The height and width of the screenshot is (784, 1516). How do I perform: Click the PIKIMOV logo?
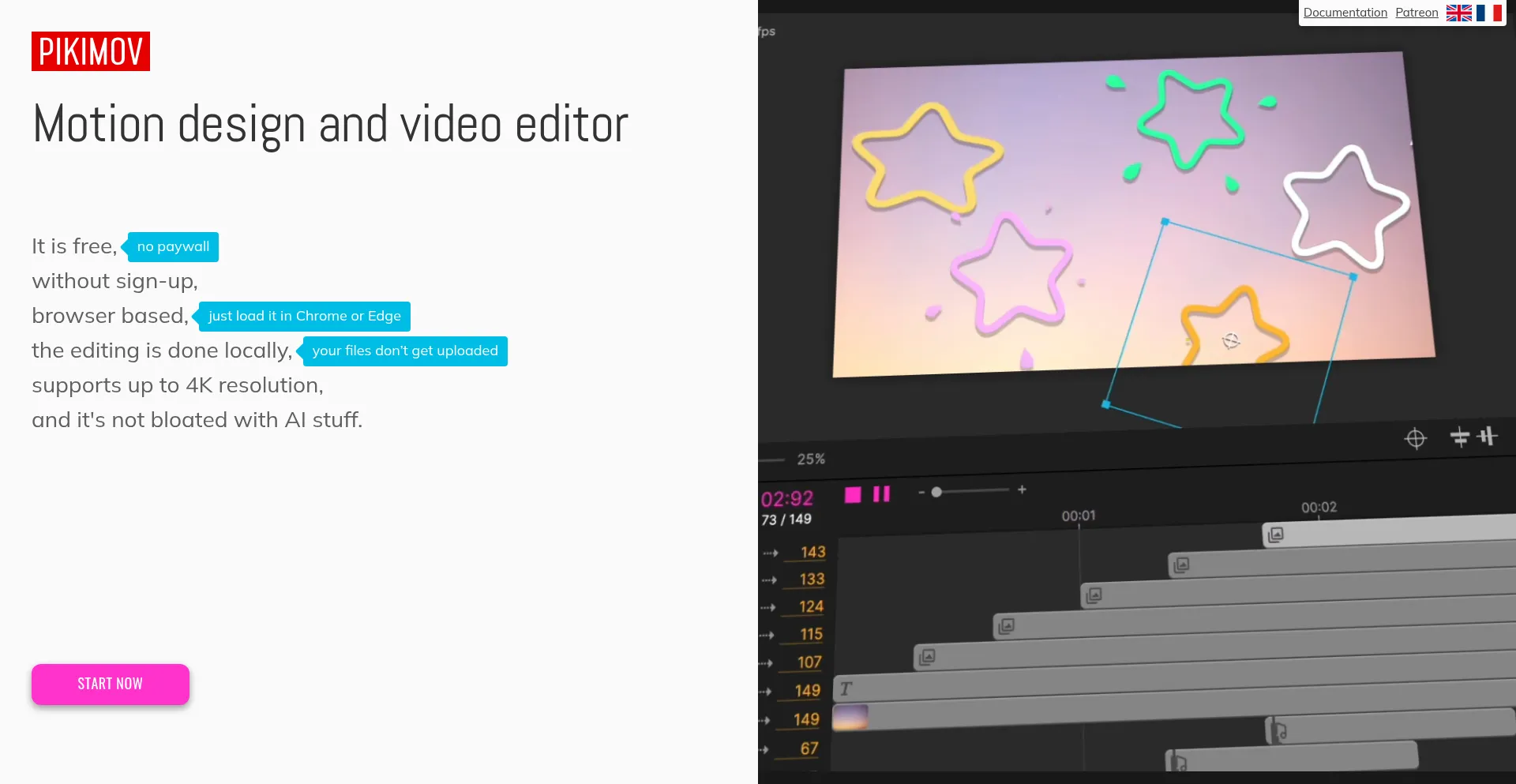91,51
